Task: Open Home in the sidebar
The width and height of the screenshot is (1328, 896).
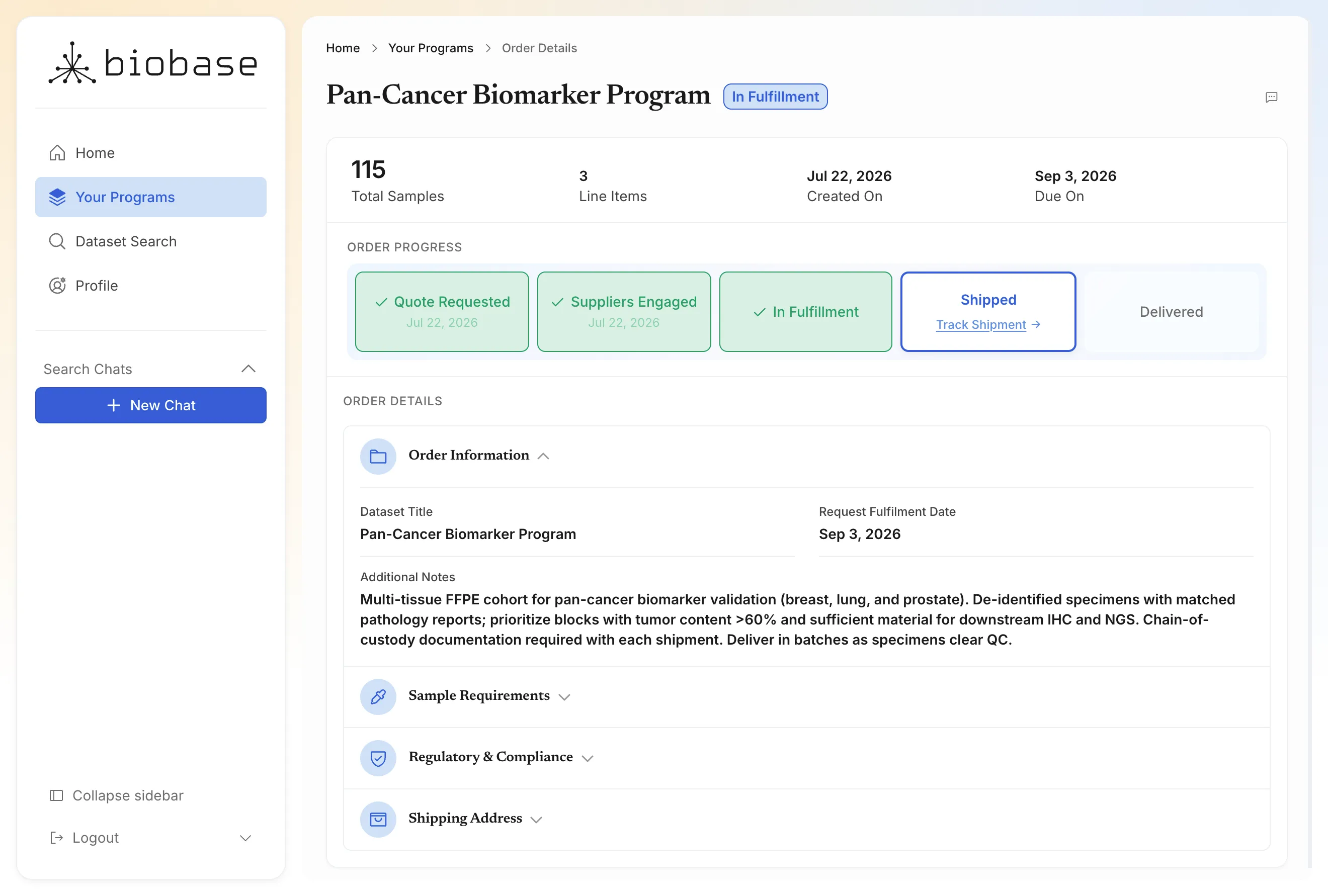Action: click(x=151, y=153)
